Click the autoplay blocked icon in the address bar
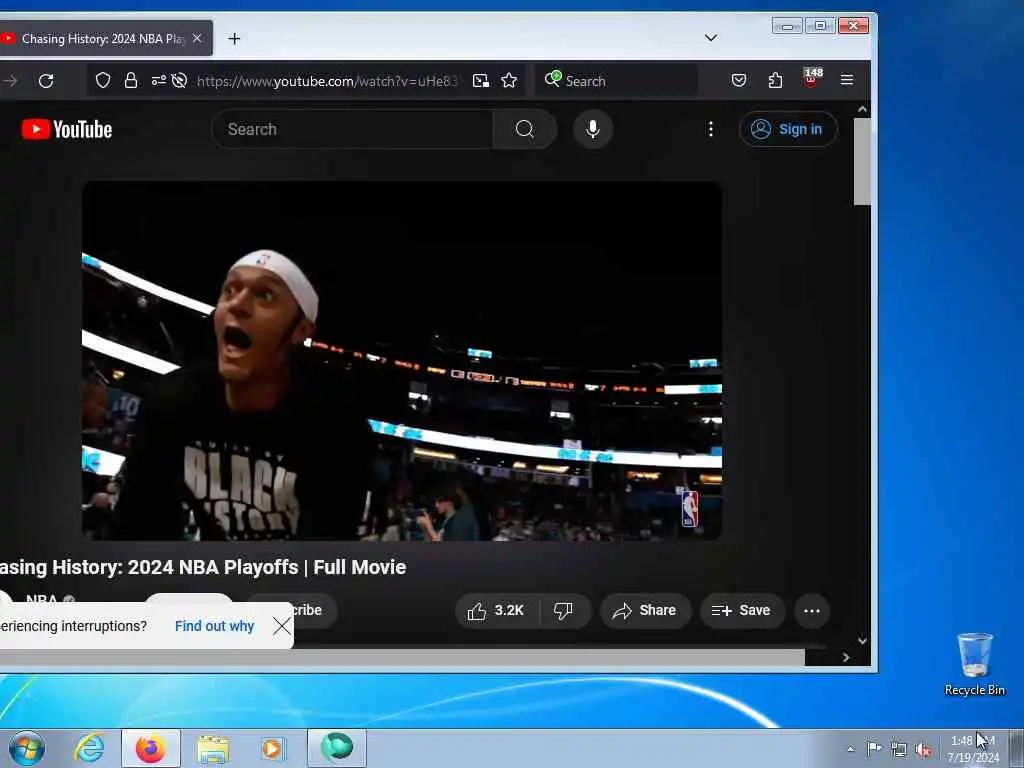 (179, 80)
